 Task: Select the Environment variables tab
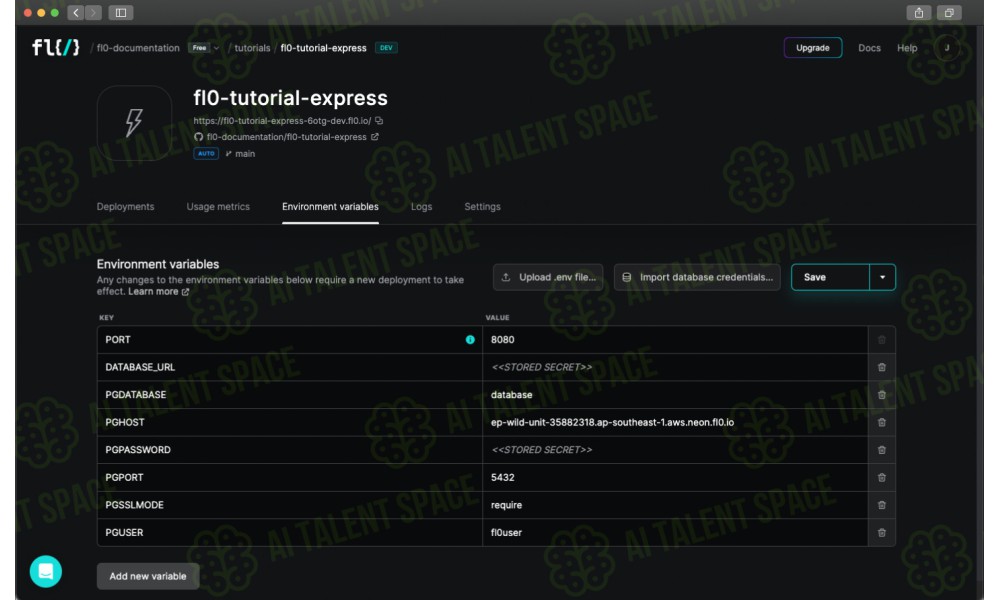(330, 207)
